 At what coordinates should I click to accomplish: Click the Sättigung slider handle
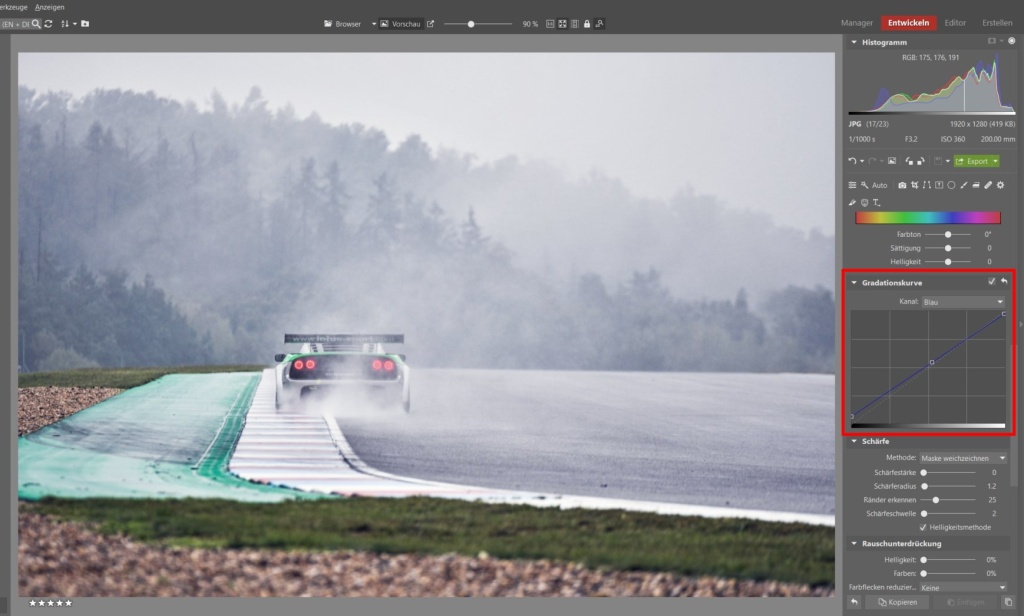tap(948, 248)
